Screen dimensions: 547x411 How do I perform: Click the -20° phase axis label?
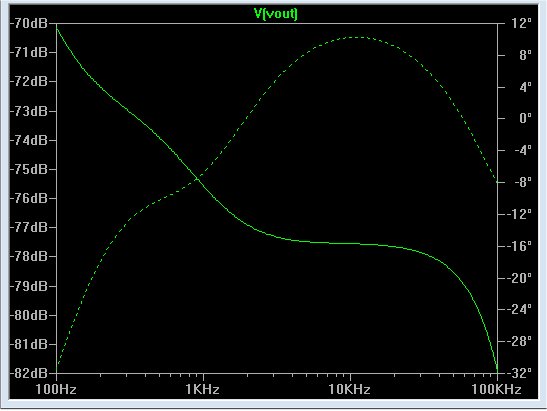pyautogui.click(x=519, y=278)
